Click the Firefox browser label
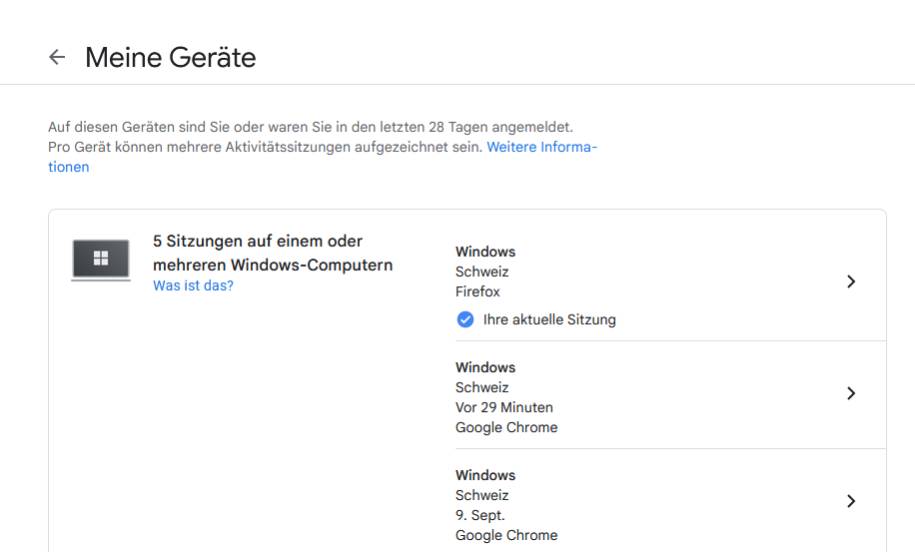The width and height of the screenshot is (915, 552). (x=477, y=292)
